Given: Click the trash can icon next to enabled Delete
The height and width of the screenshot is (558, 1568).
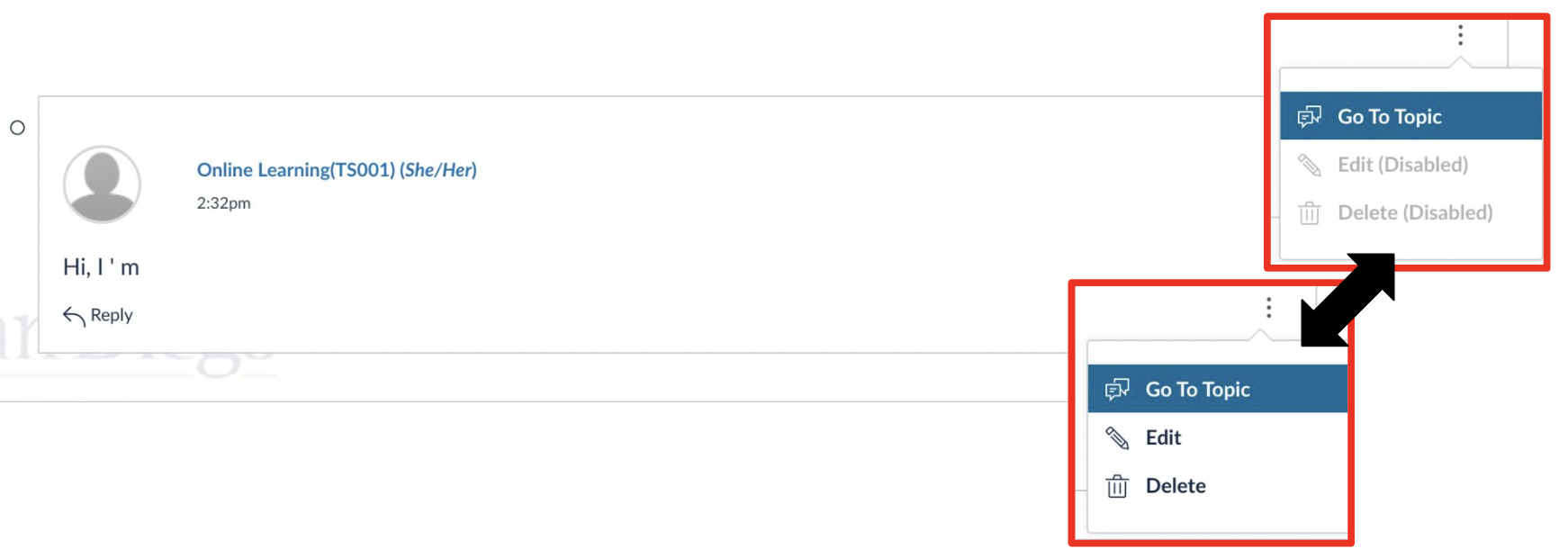Looking at the screenshot, I should 1117,486.
